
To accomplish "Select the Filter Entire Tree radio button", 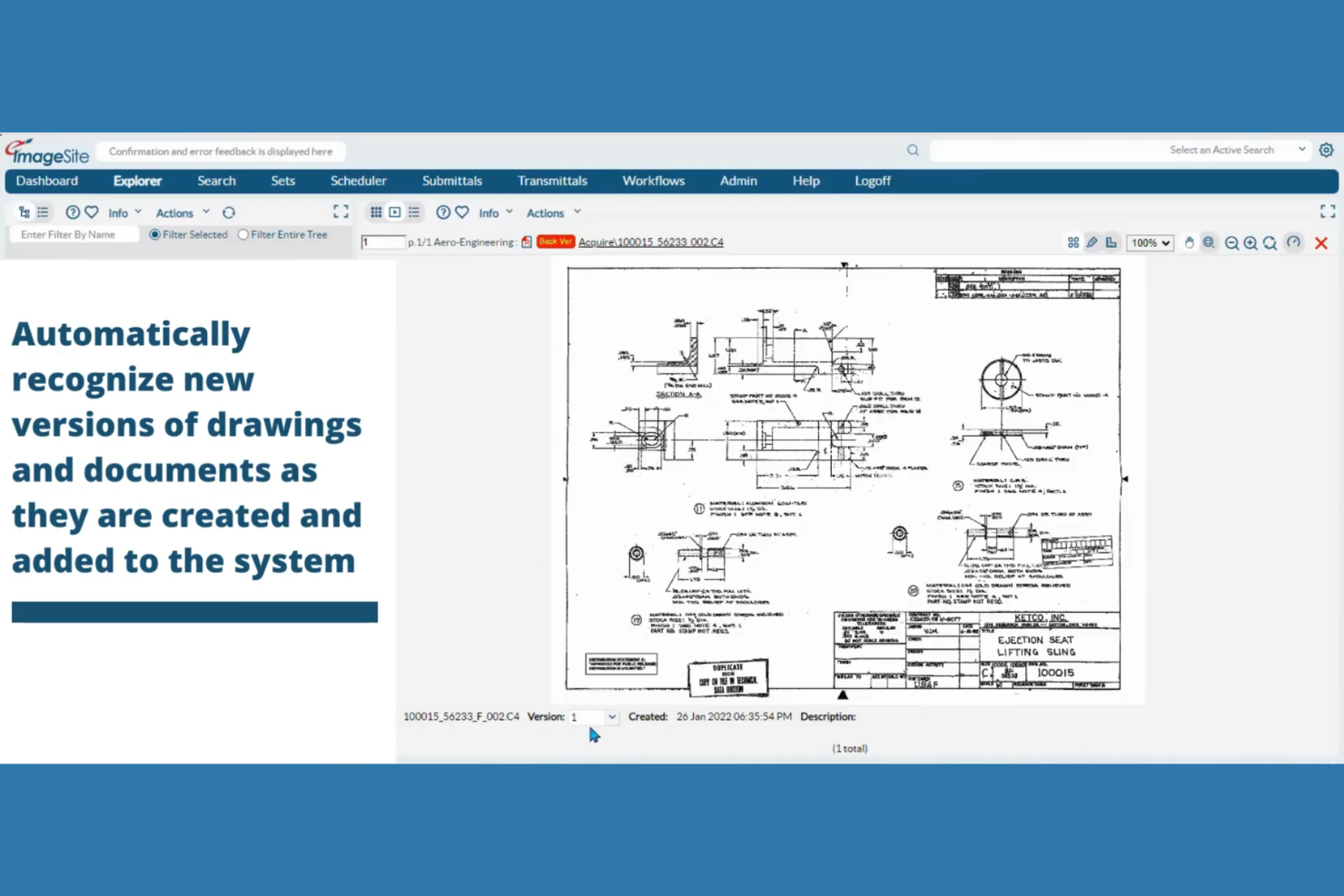I will click(x=243, y=234).
